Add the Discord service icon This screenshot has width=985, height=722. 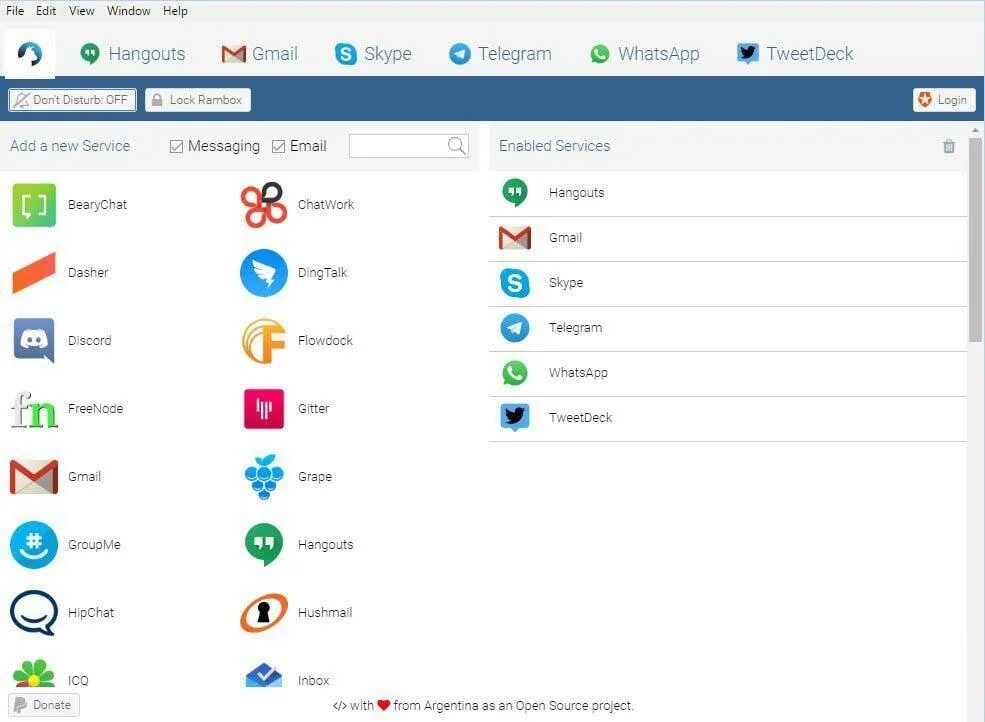click(x=34, y=341)
